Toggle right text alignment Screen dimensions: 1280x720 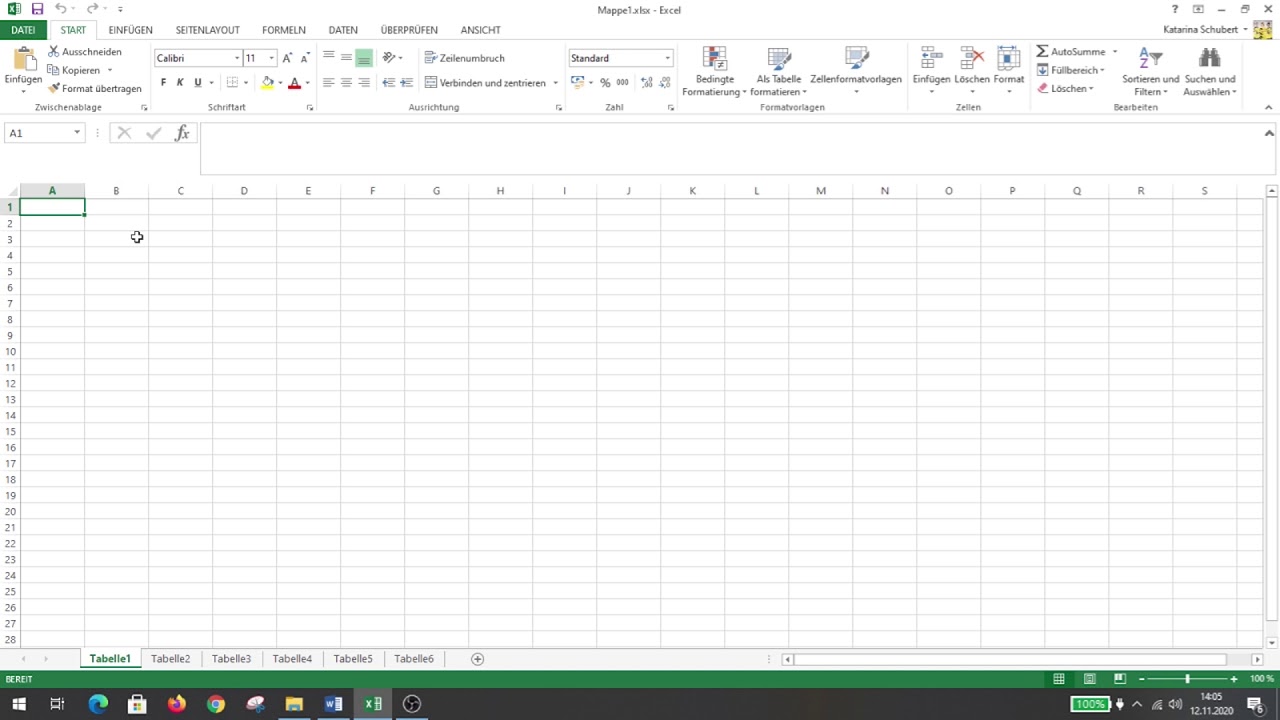tap(364, 83)
